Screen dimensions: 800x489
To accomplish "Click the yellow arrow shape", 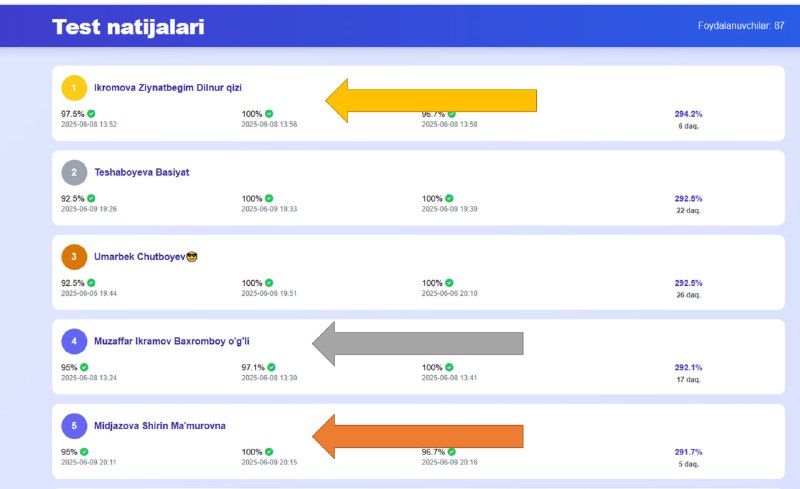I will click(431, 101).
